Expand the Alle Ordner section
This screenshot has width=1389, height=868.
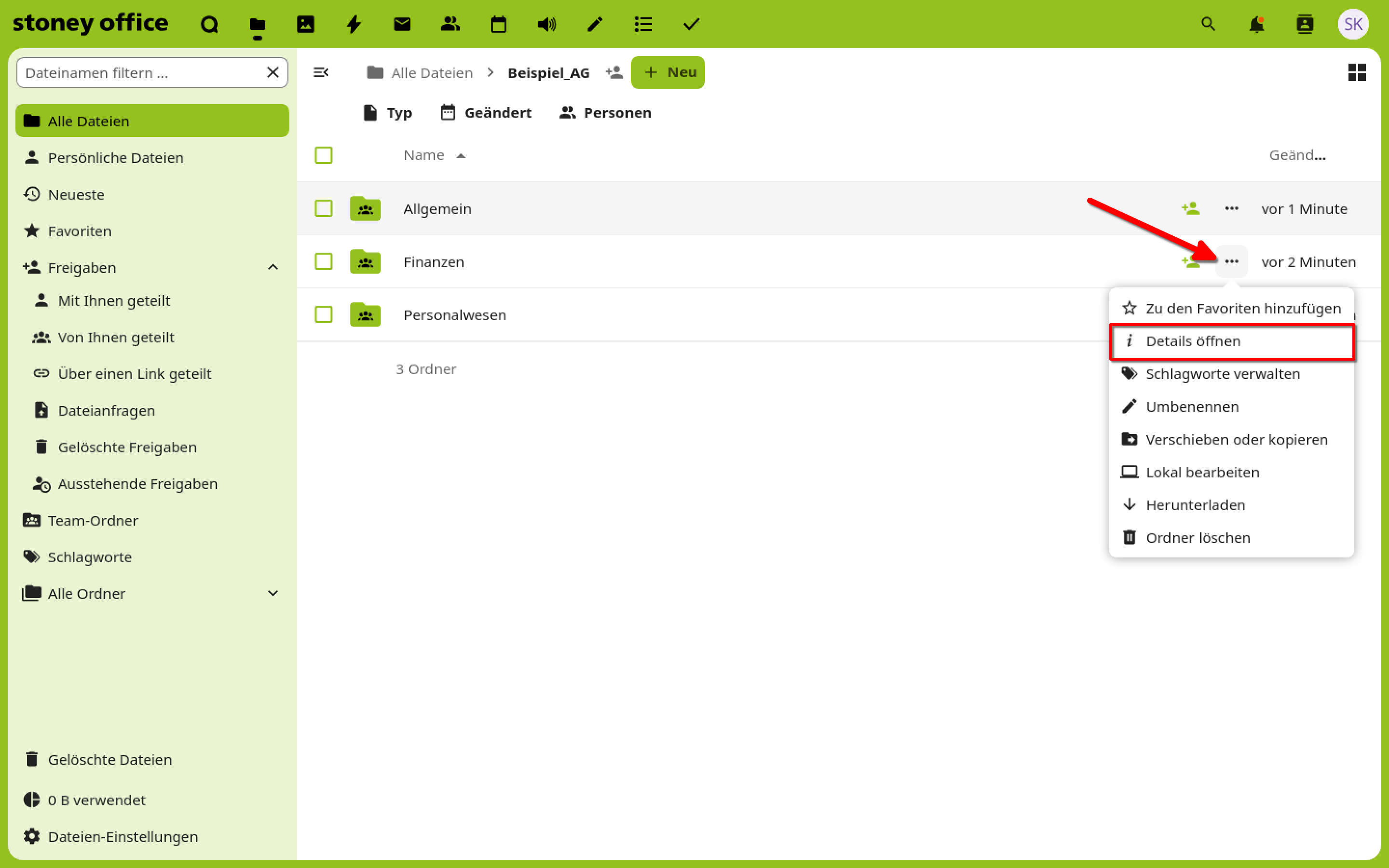click(273, 594)
